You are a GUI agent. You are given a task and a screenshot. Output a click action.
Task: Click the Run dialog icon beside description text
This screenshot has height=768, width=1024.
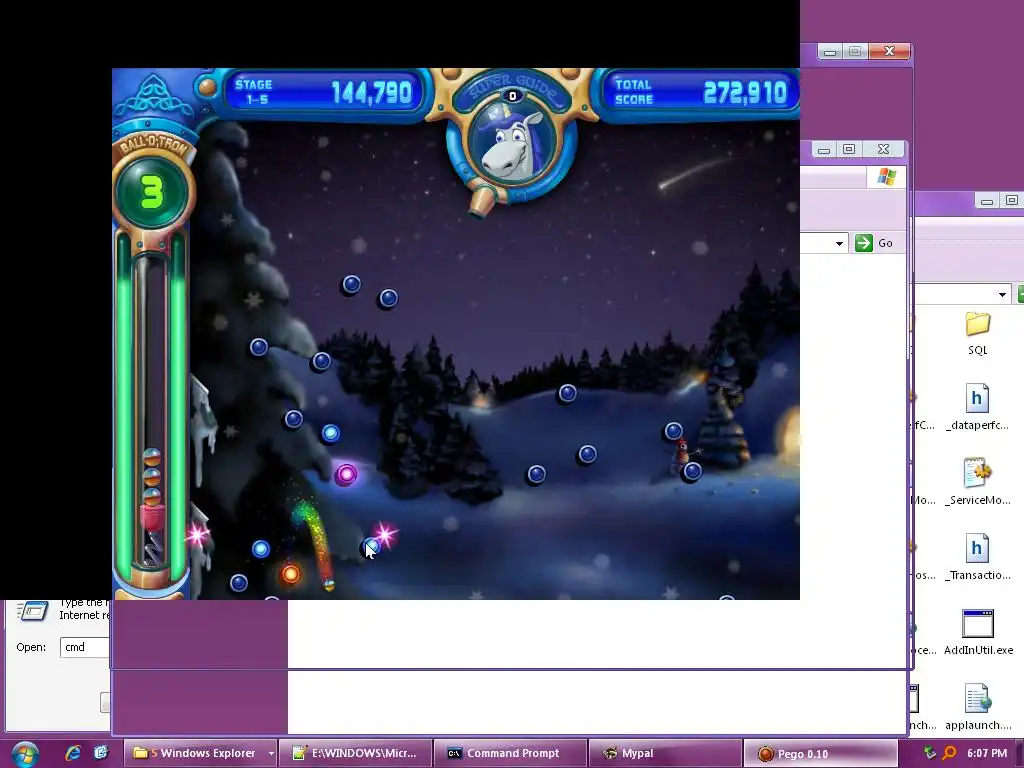(33, 611)
